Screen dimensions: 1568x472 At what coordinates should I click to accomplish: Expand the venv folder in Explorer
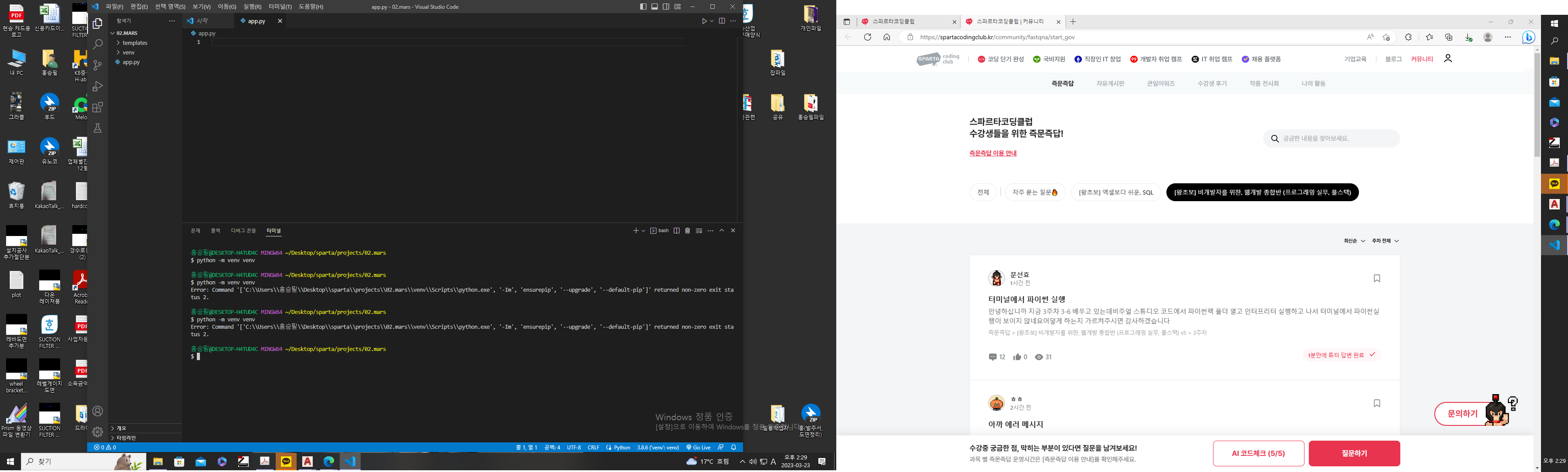click(145, 53)
